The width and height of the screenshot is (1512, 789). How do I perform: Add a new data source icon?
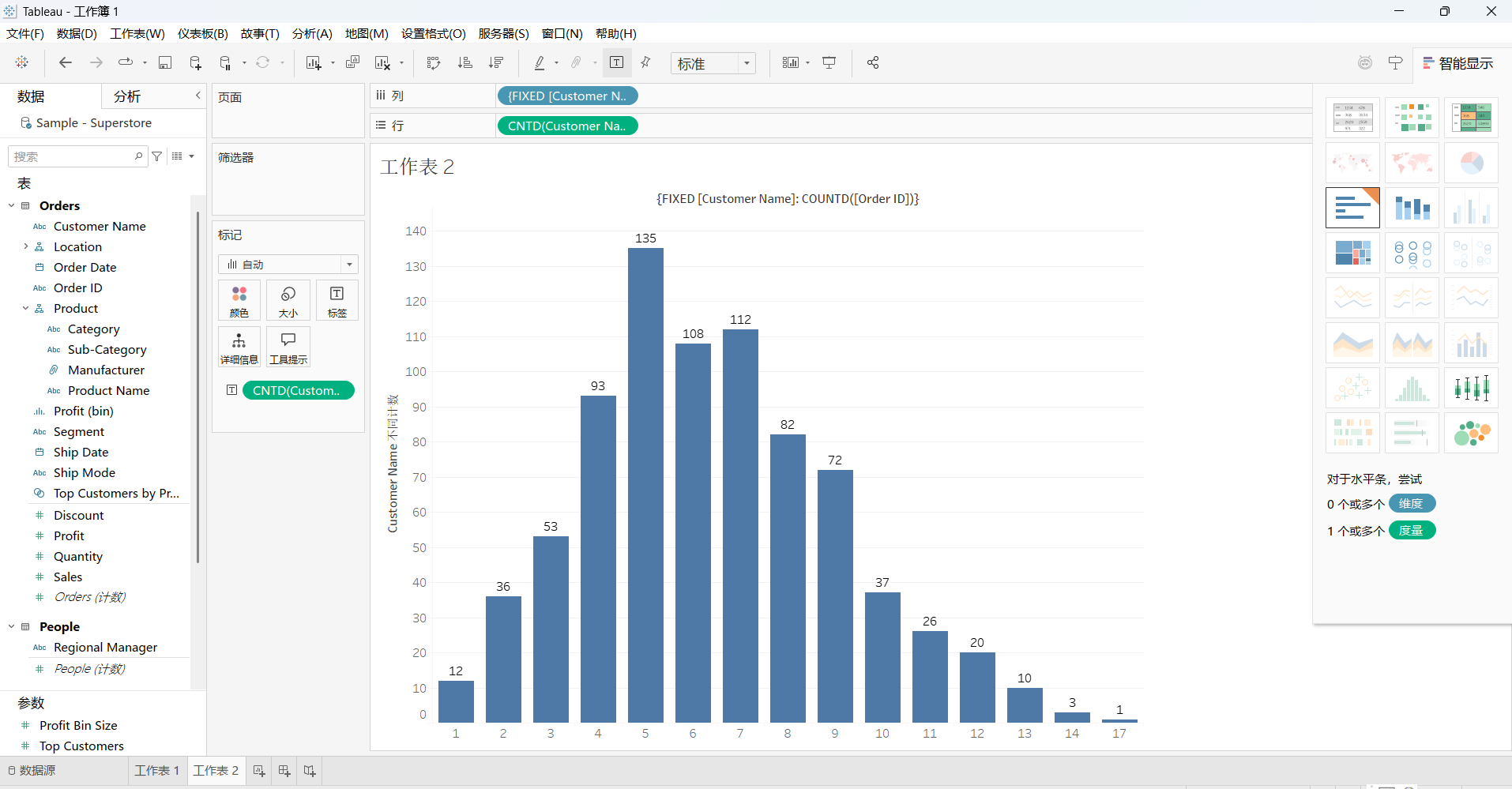tap(195, 62)
